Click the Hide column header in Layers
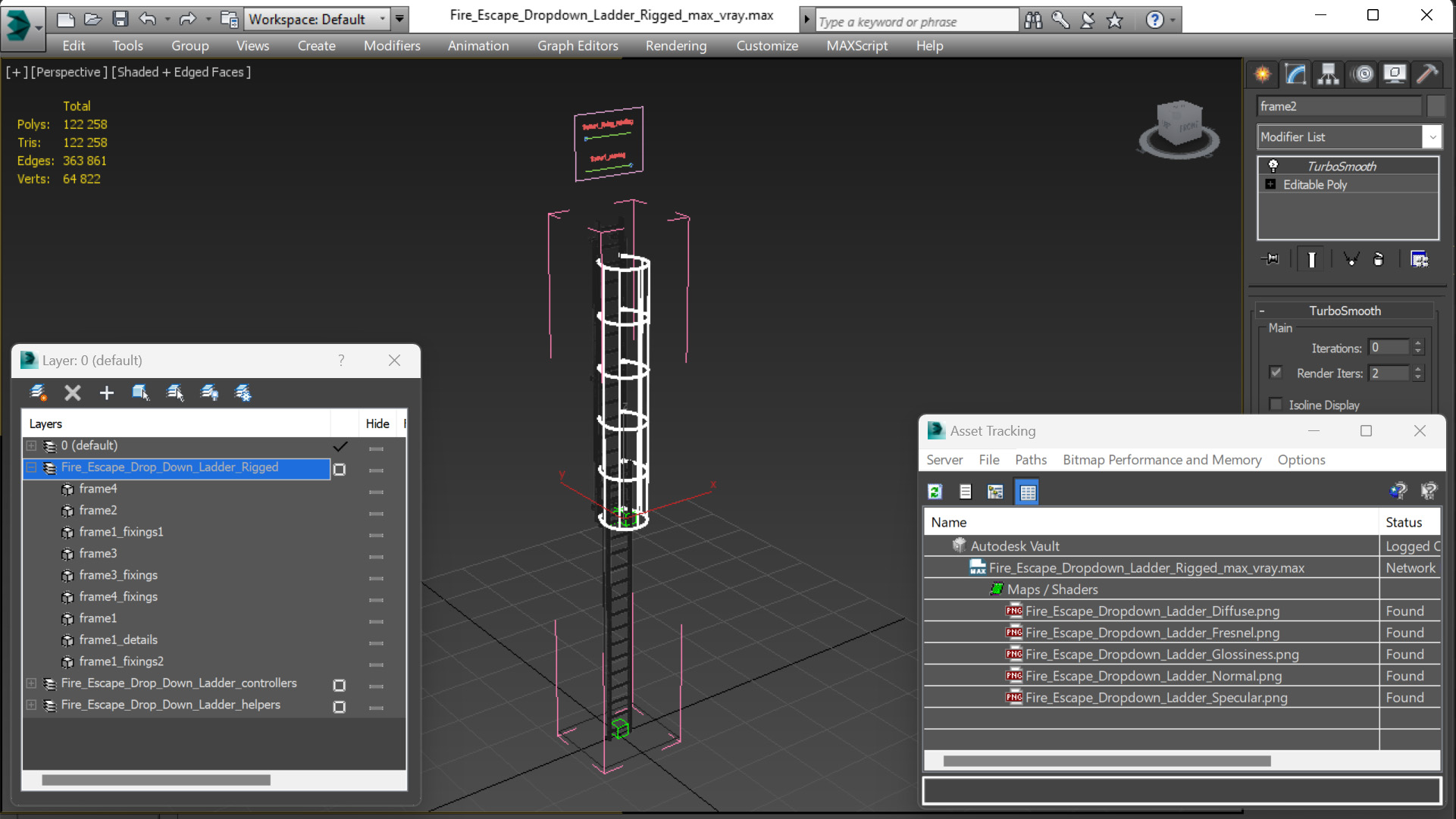Screen dimensions: 1456x819 click(x=377, y=424)
